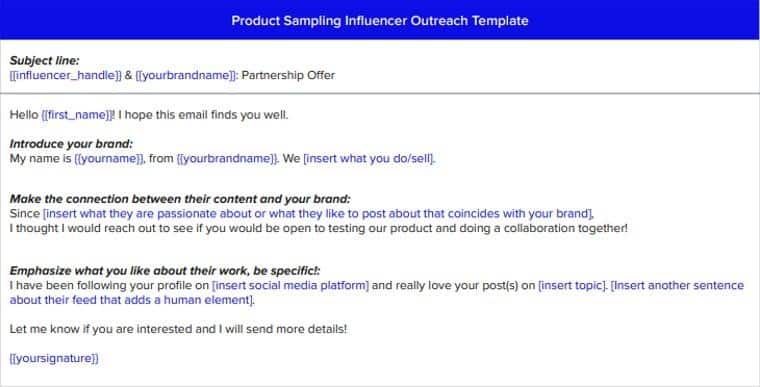
Task: Click the Let me know if interested line
Action: tap(178, 329)
